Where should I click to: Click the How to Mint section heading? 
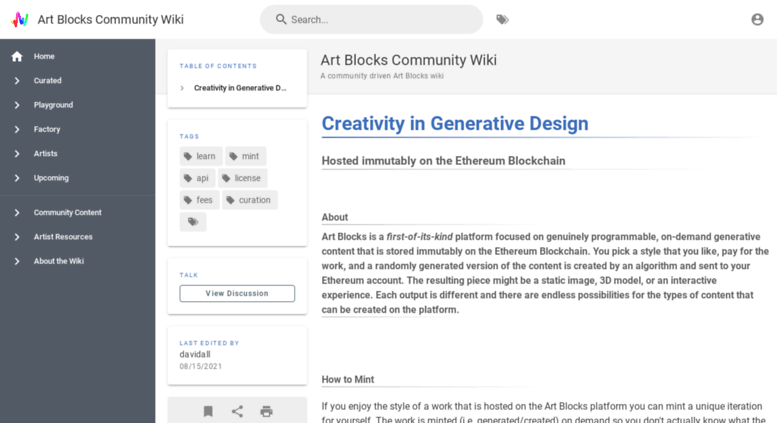tap(348, 379)
